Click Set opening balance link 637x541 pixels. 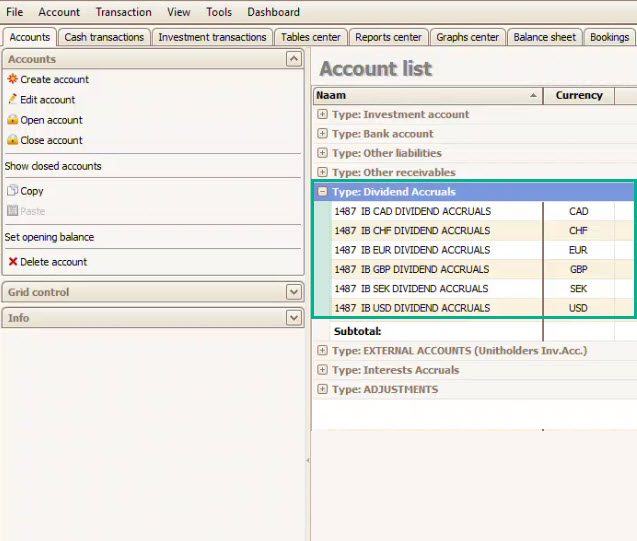(49, 237)
